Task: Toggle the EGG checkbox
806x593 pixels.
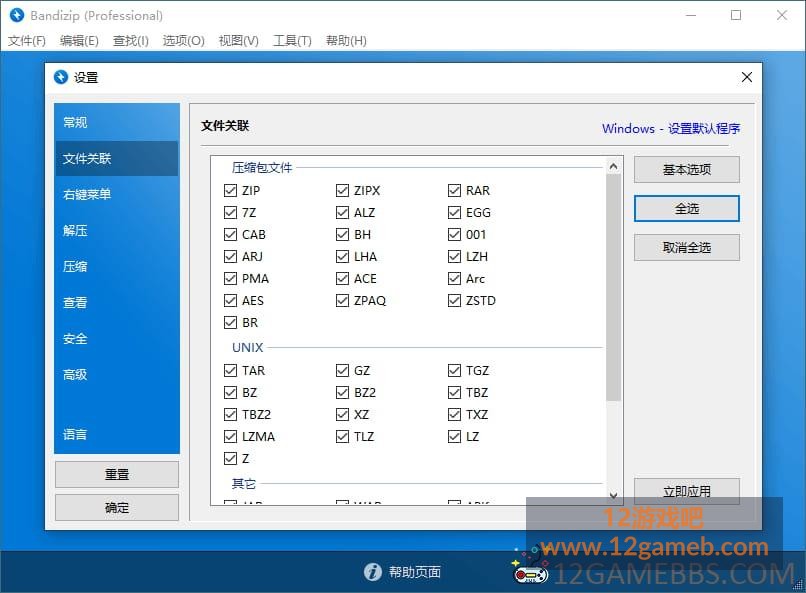Action: tap(454, 212)
